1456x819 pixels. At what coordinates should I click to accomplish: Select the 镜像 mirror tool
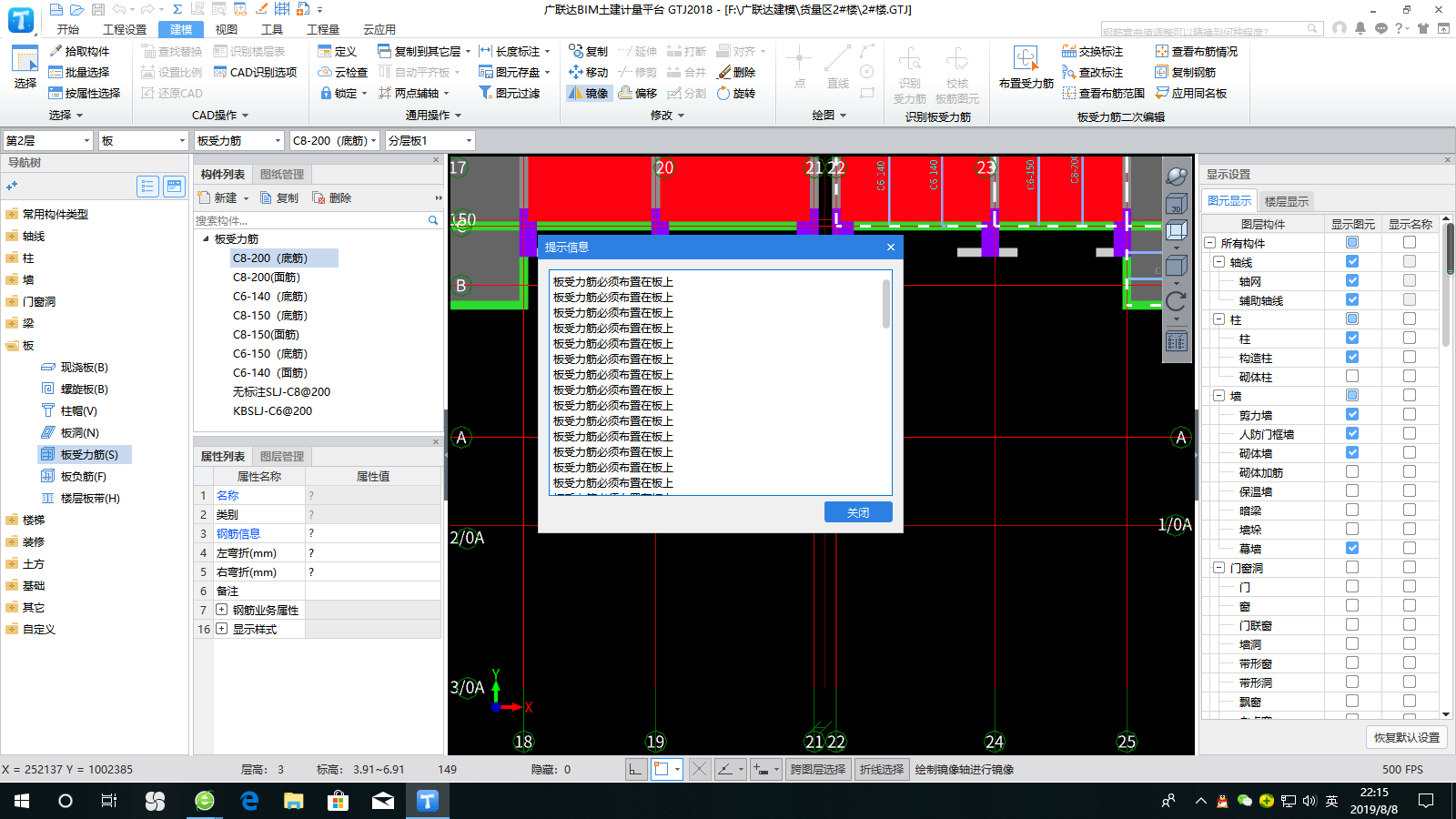pyautogui.click(x=588, y=93)
